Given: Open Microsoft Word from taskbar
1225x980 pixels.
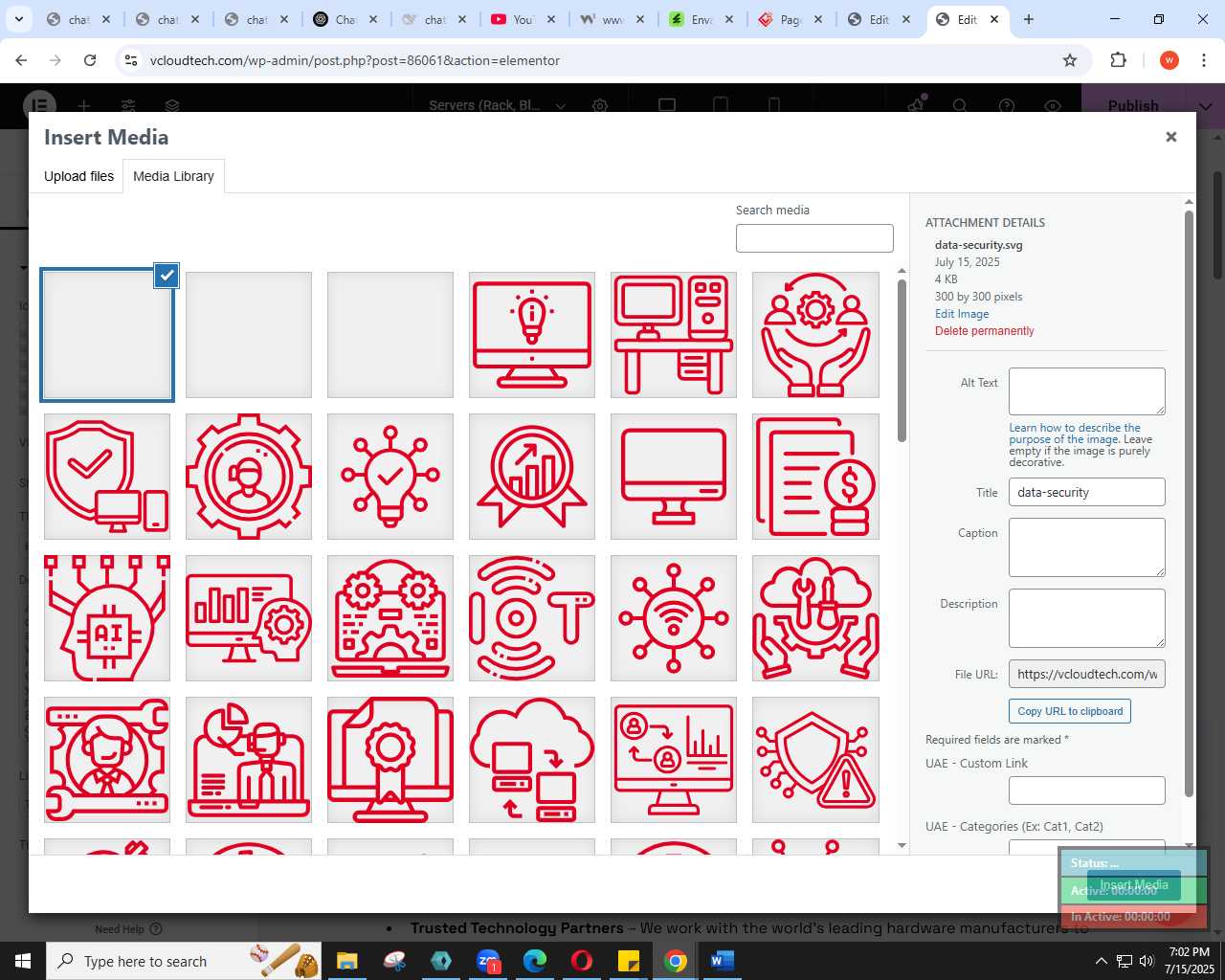Looking at the screenshot, I should point(723,961).
